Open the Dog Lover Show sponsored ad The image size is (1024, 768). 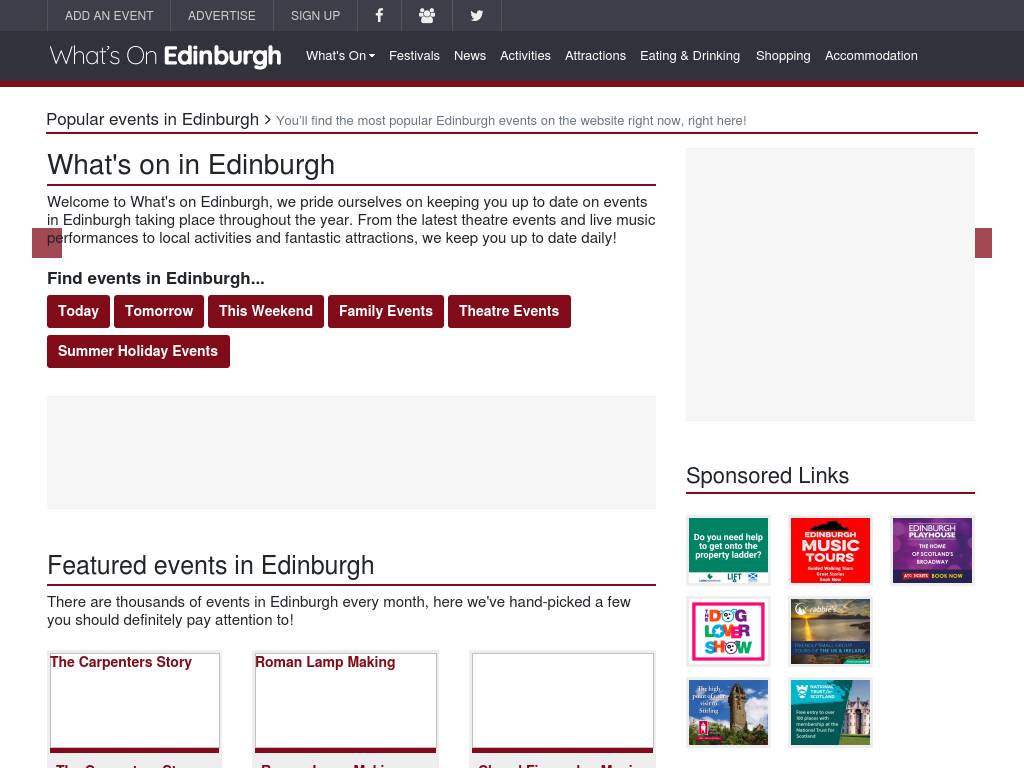click(728, 631)
